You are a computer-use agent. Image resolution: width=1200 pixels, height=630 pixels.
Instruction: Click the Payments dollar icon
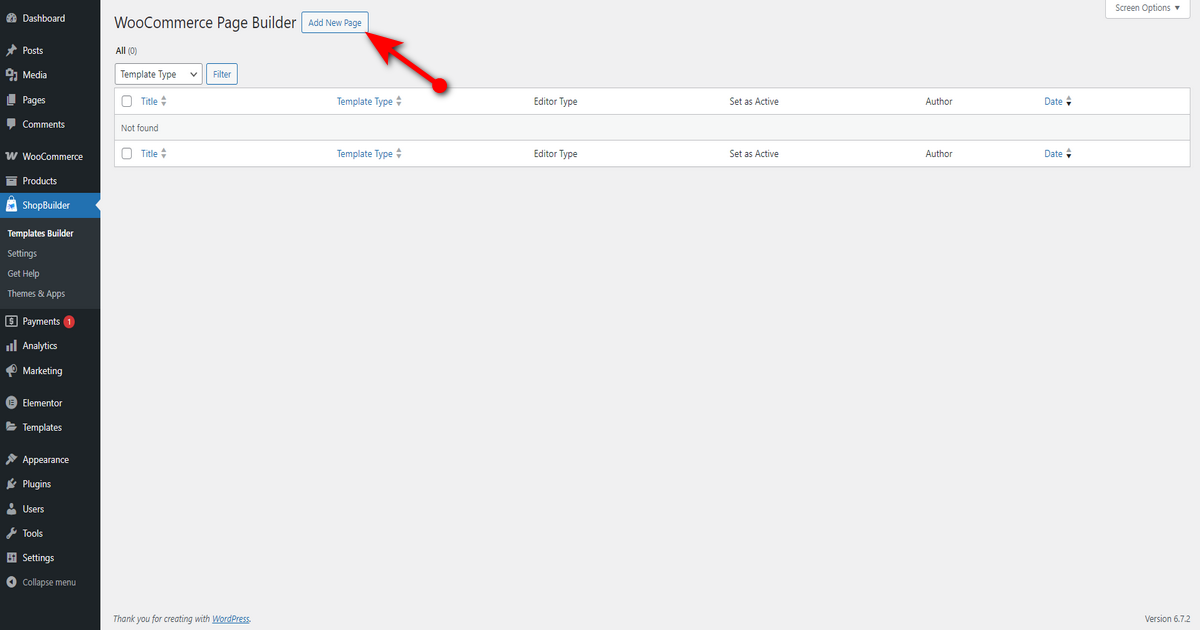11,322
